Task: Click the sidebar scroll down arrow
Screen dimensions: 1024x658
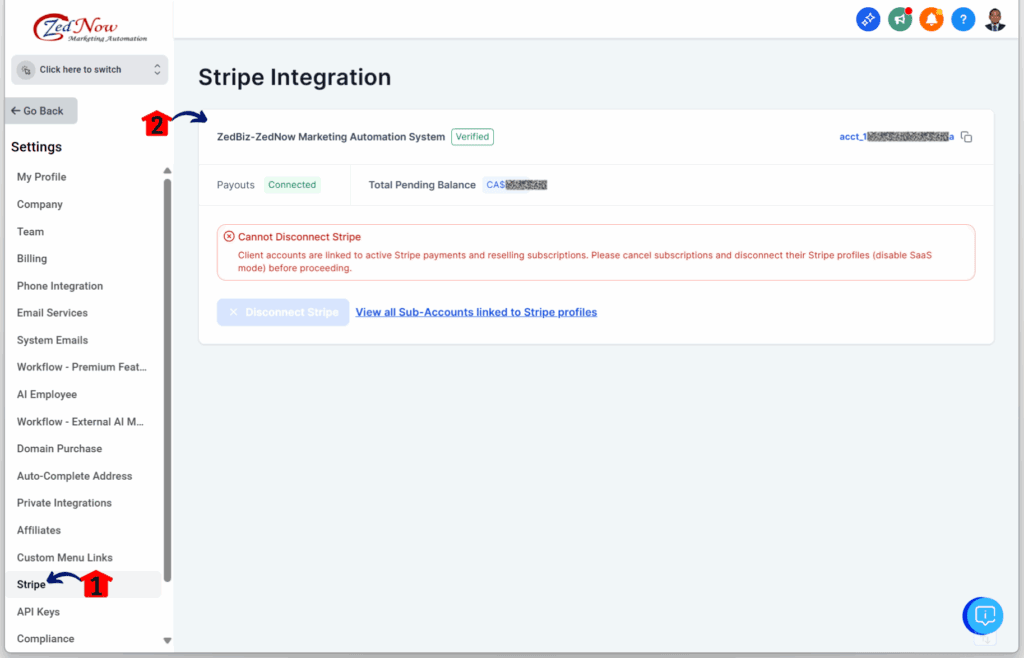Action: tap(167, 640)
